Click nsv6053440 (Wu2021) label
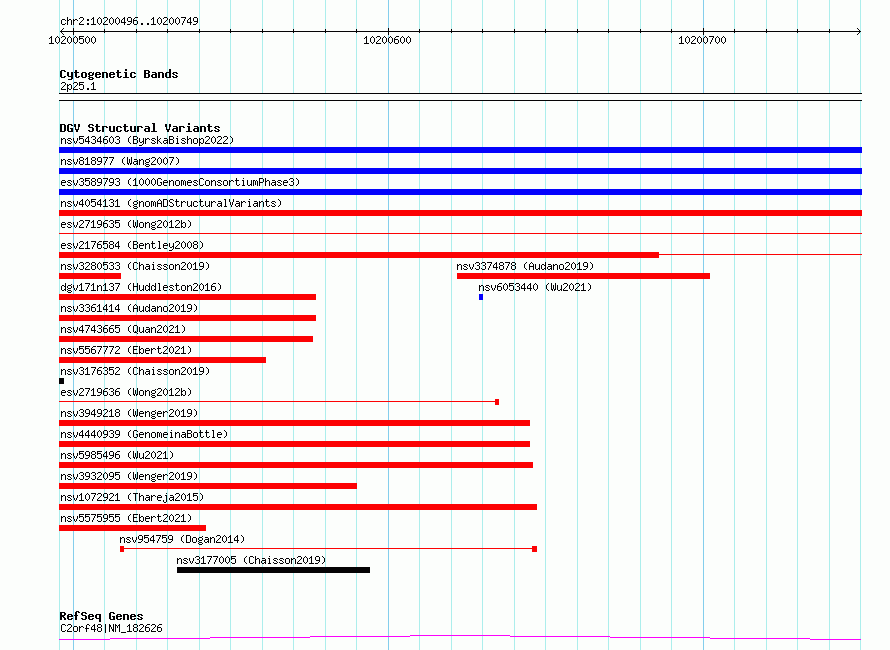Viewport: 890px width, 650px height. pos(535,287)
